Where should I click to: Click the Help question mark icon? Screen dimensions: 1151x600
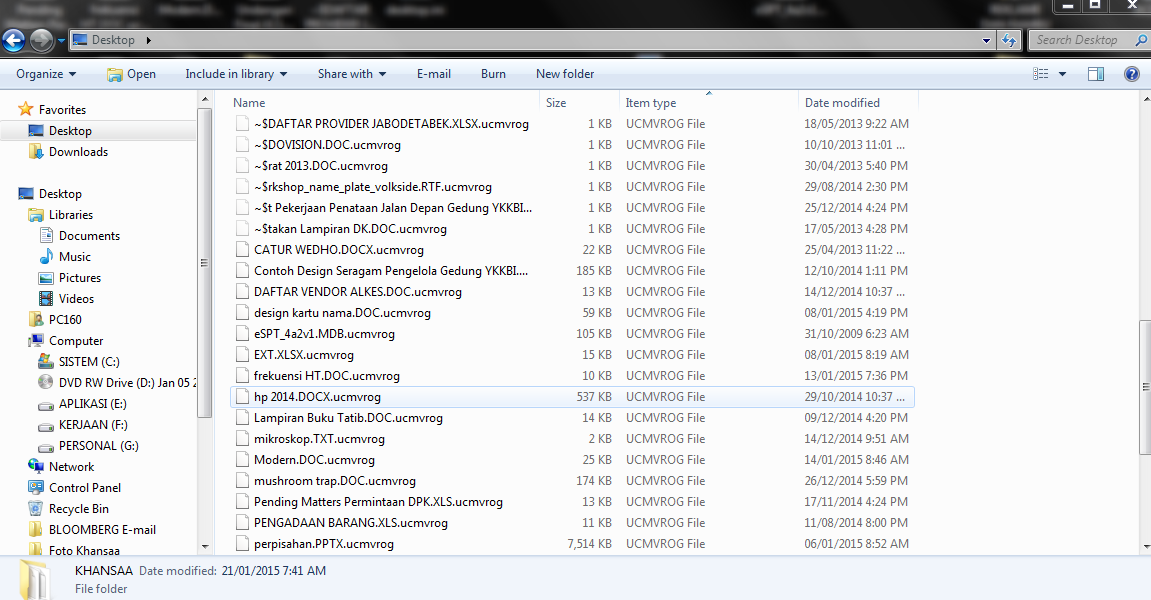1132,74
